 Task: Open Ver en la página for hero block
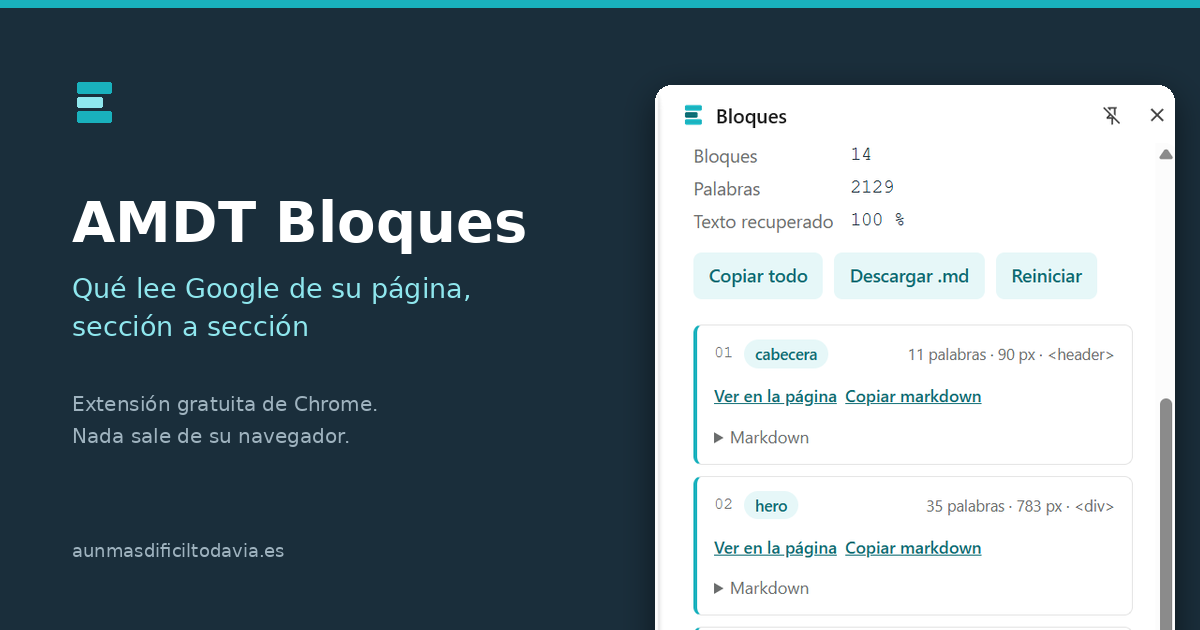click(x=775, y=548)
